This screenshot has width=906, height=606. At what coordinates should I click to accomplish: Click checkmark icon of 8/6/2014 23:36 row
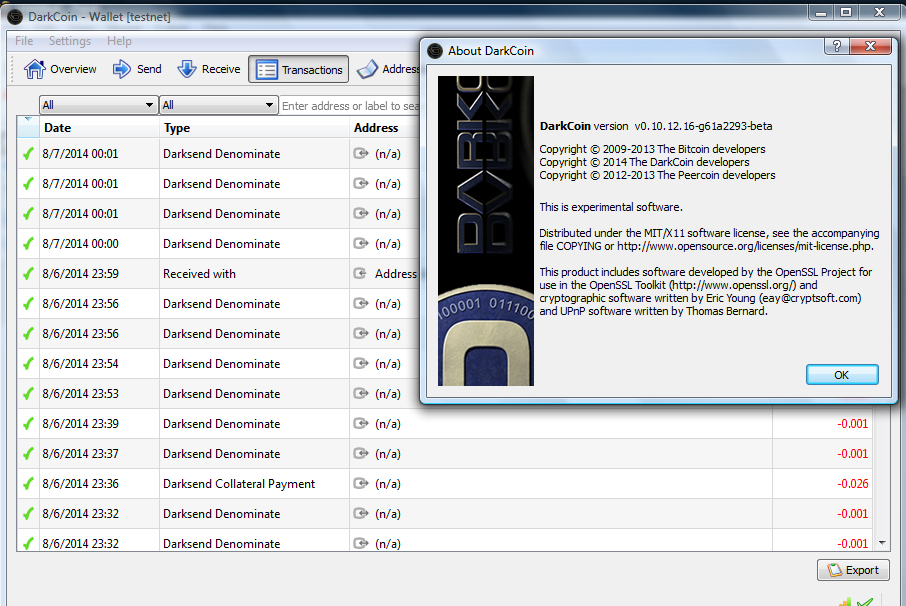pos(28,484)
